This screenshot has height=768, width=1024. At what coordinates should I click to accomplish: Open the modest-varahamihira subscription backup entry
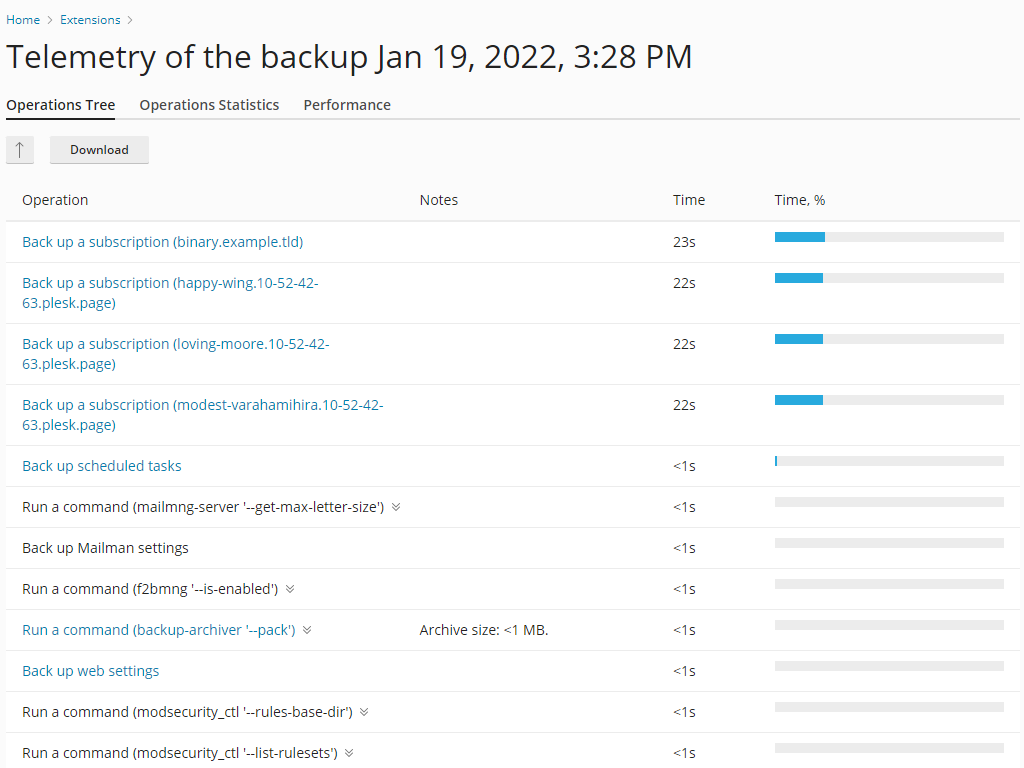point(203,414)
